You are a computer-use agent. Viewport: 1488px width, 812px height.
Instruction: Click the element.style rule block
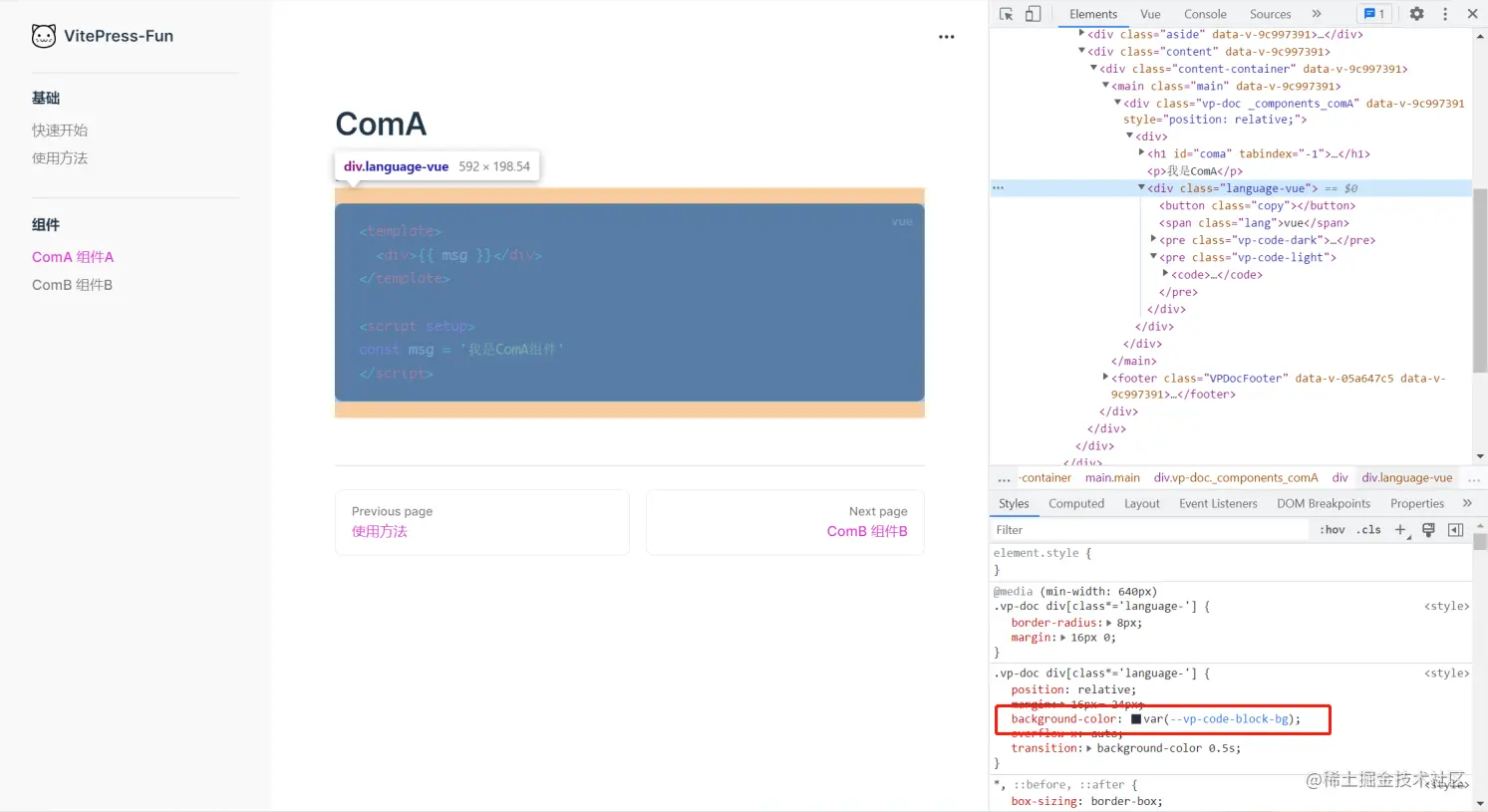1231,562
